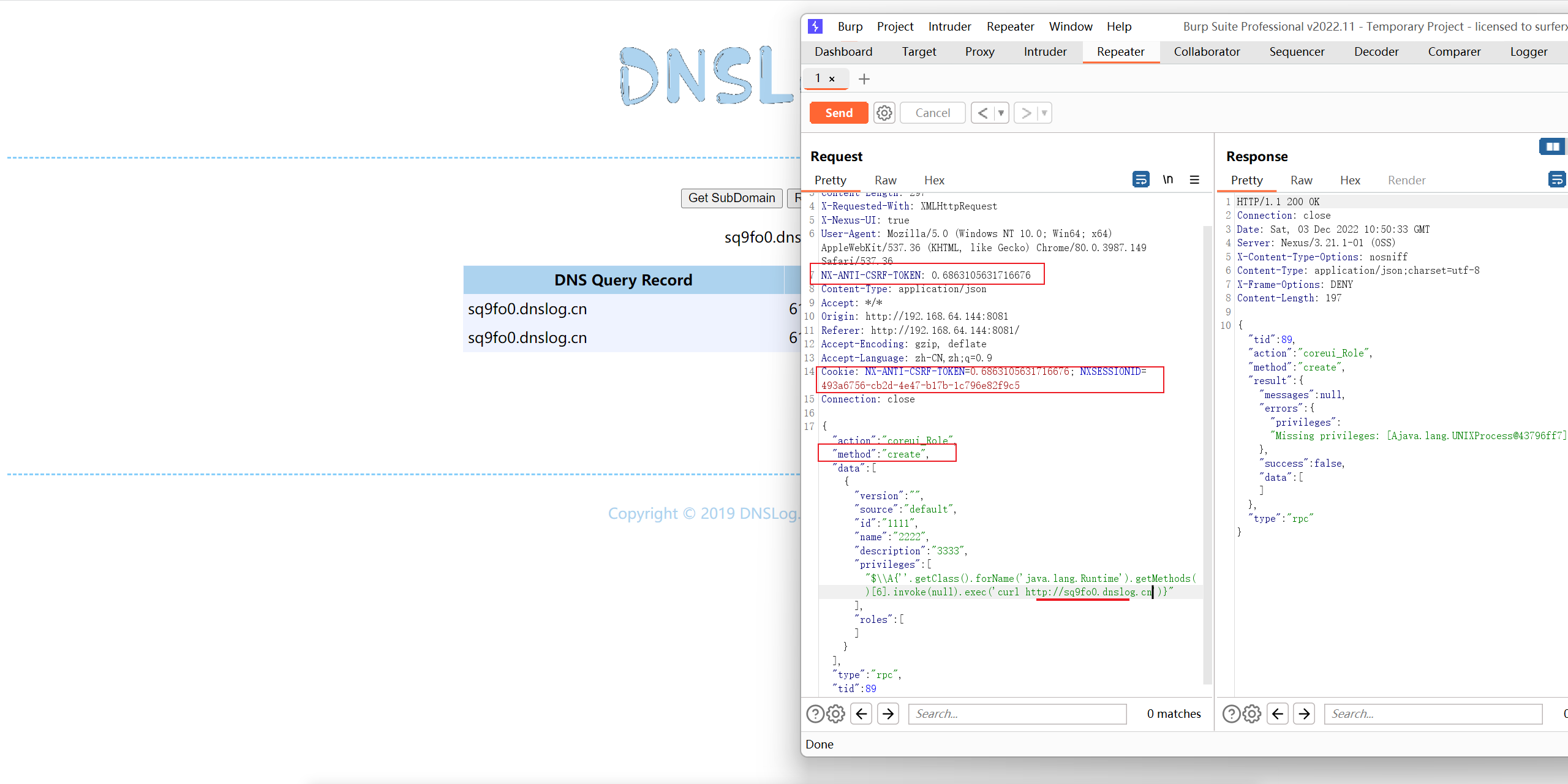Expand the forward-history dropdown arrow
Image resolution: width=1568 pixels, height=784 pixels.
(x=1044, y=113)
